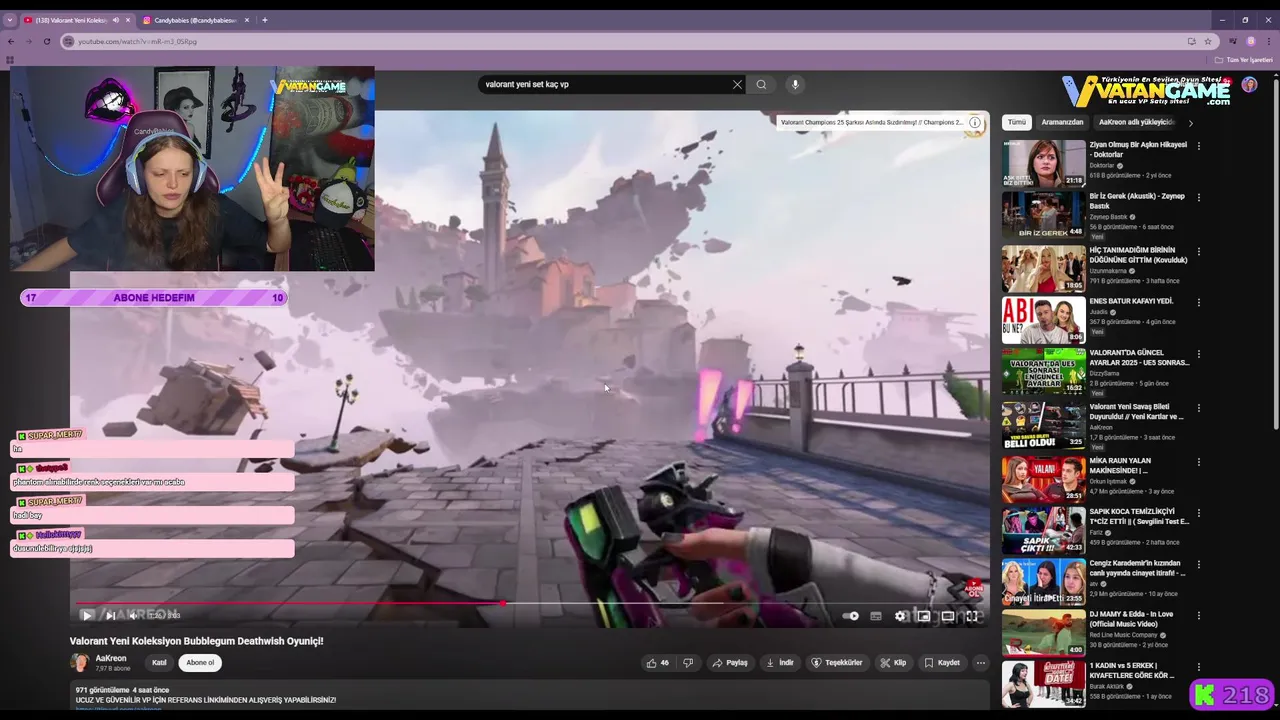
Task: Select the Tümü filter chip
Action: coord(1017,122)
